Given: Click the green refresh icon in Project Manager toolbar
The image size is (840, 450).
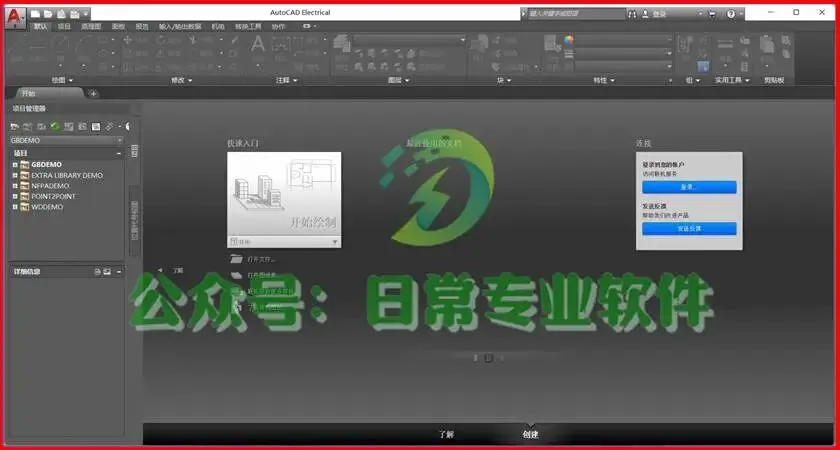Looking at the screenshot, I should (55, 127).
